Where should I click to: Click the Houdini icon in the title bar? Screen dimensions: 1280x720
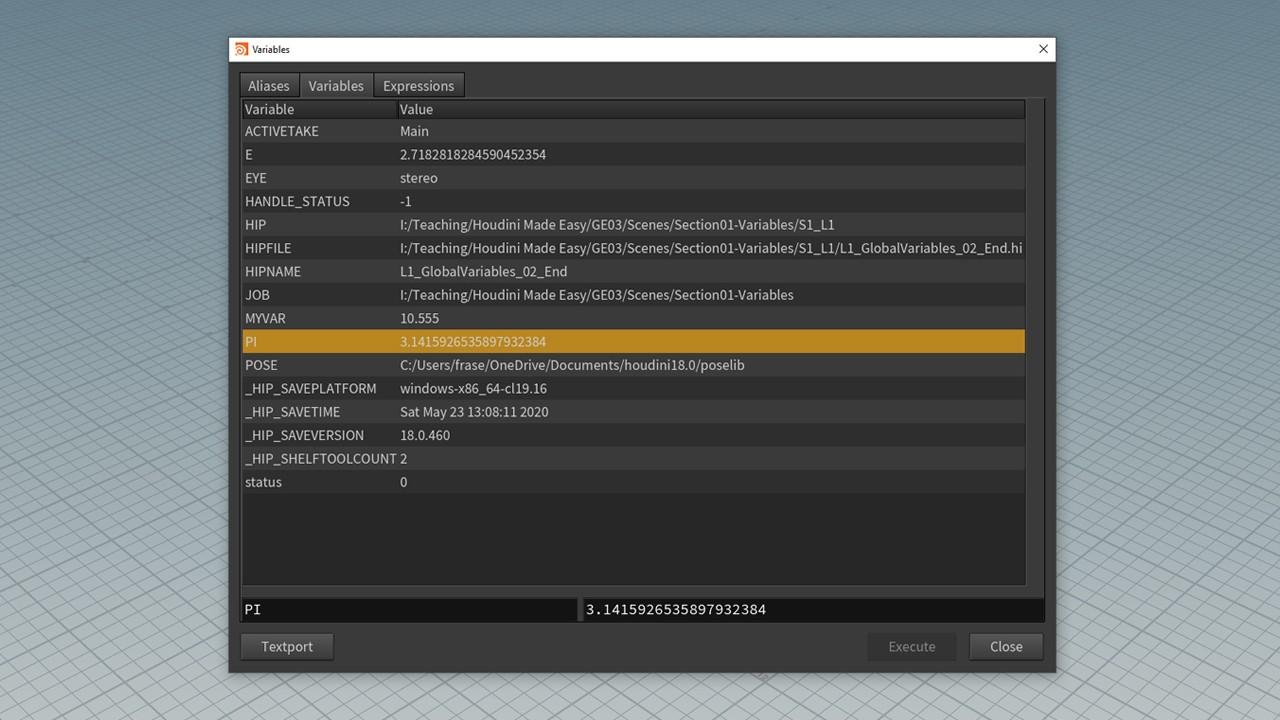click(241, 49)
